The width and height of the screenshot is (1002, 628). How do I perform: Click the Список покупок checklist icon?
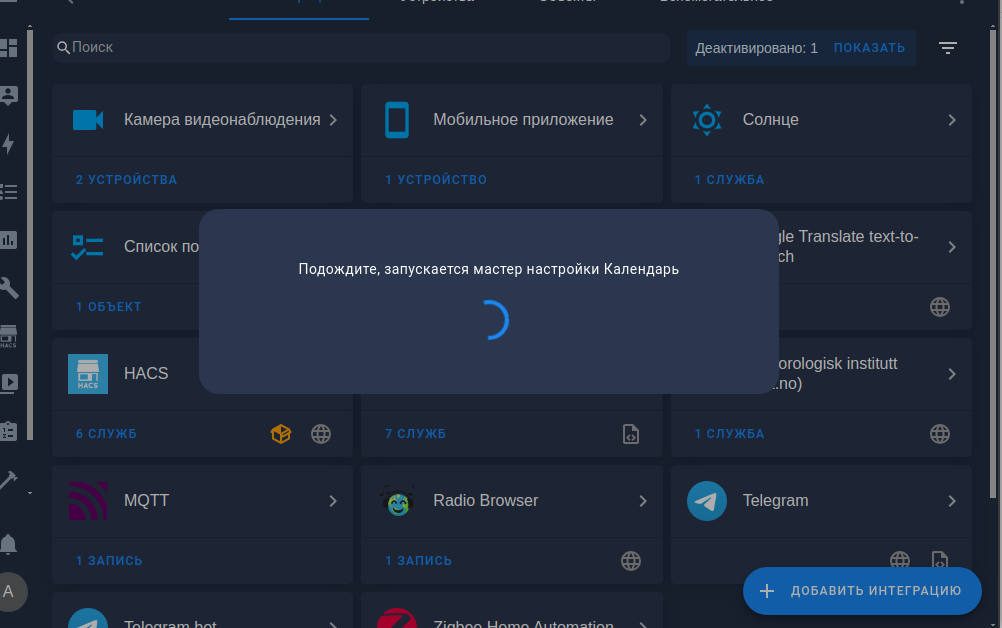coord(88,247)
